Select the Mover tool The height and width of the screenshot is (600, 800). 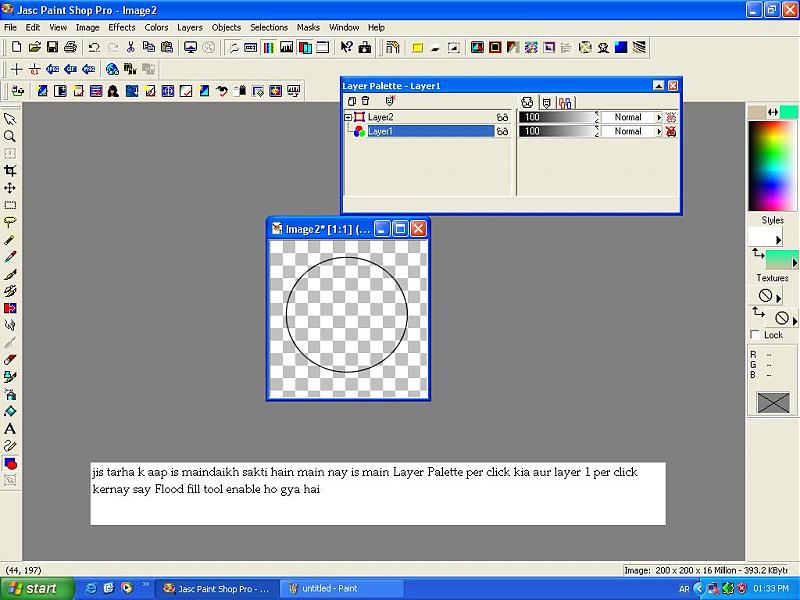coord(10,188)
